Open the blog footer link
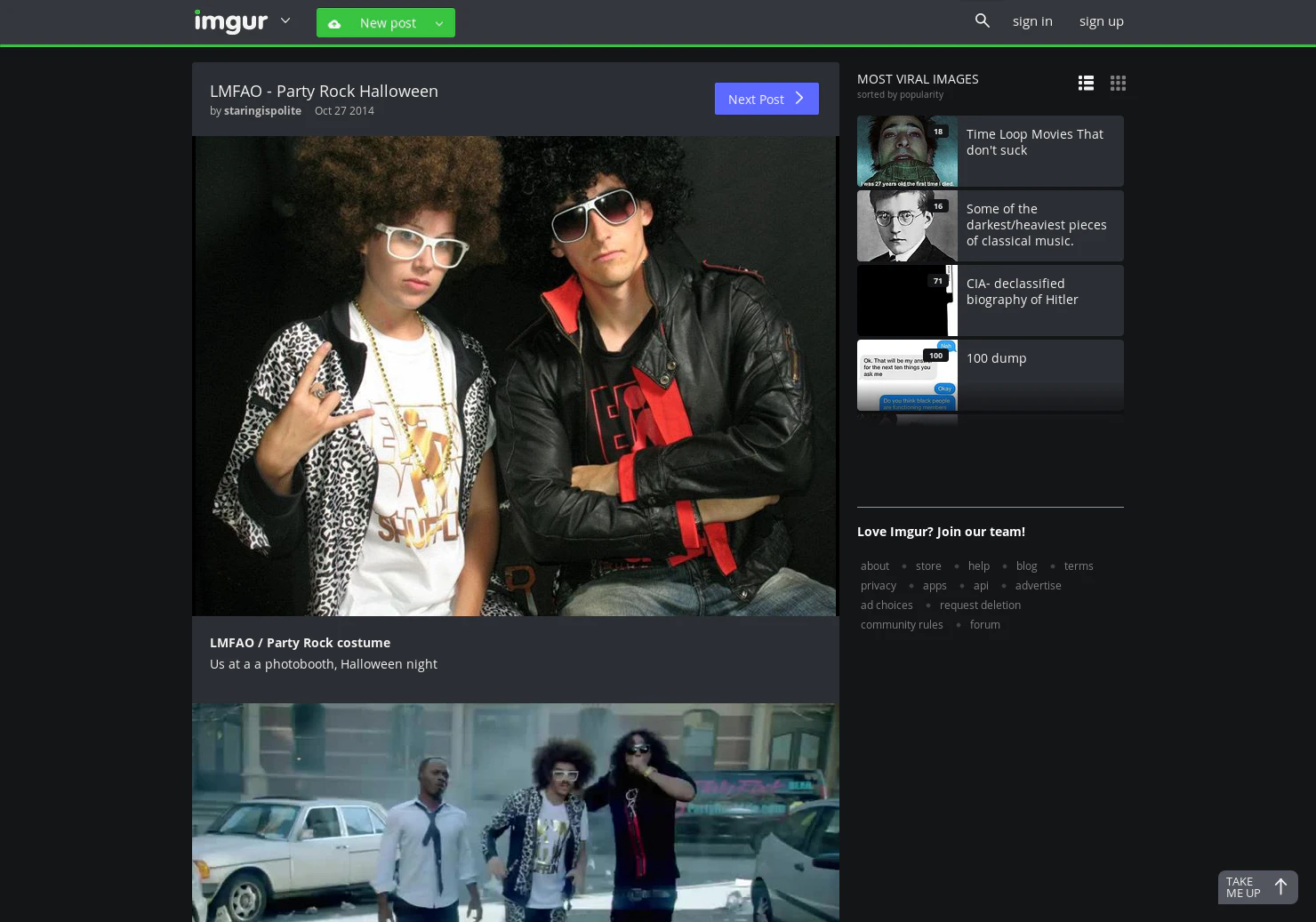Viewport: 1316px width, 922px height. [x=1027, y=566]
